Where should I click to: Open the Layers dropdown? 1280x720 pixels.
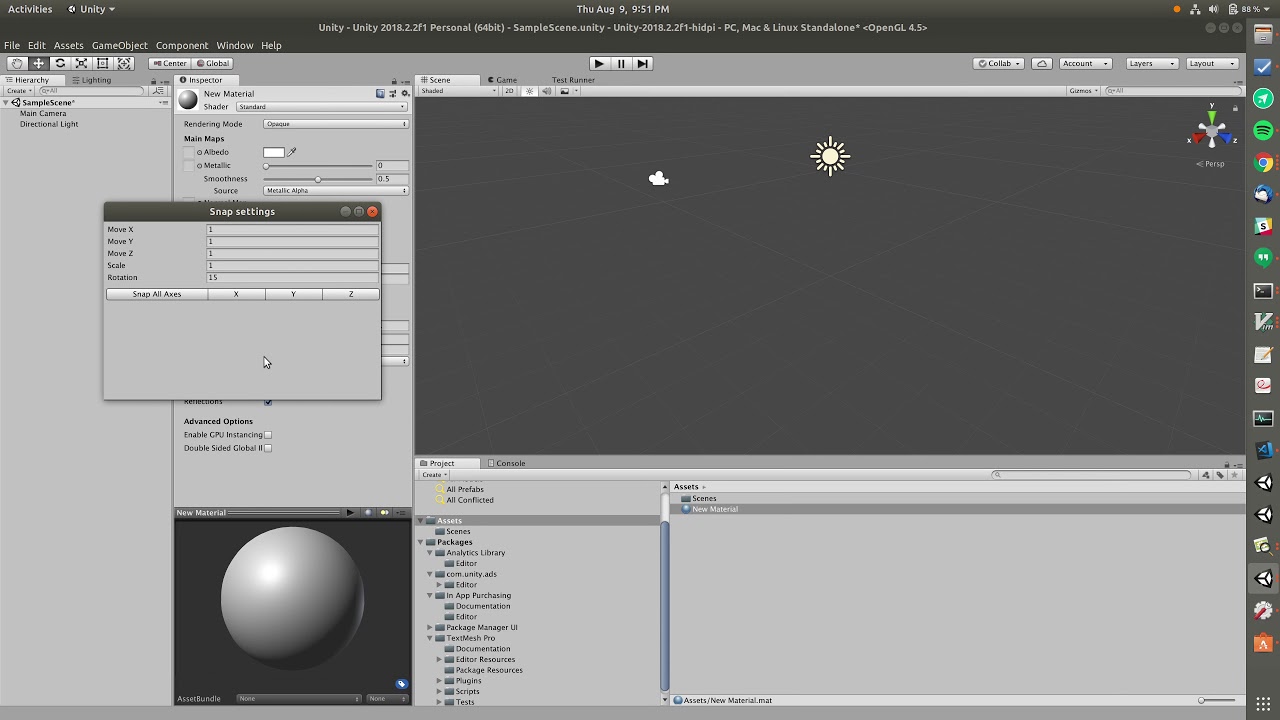(1151, 63)
